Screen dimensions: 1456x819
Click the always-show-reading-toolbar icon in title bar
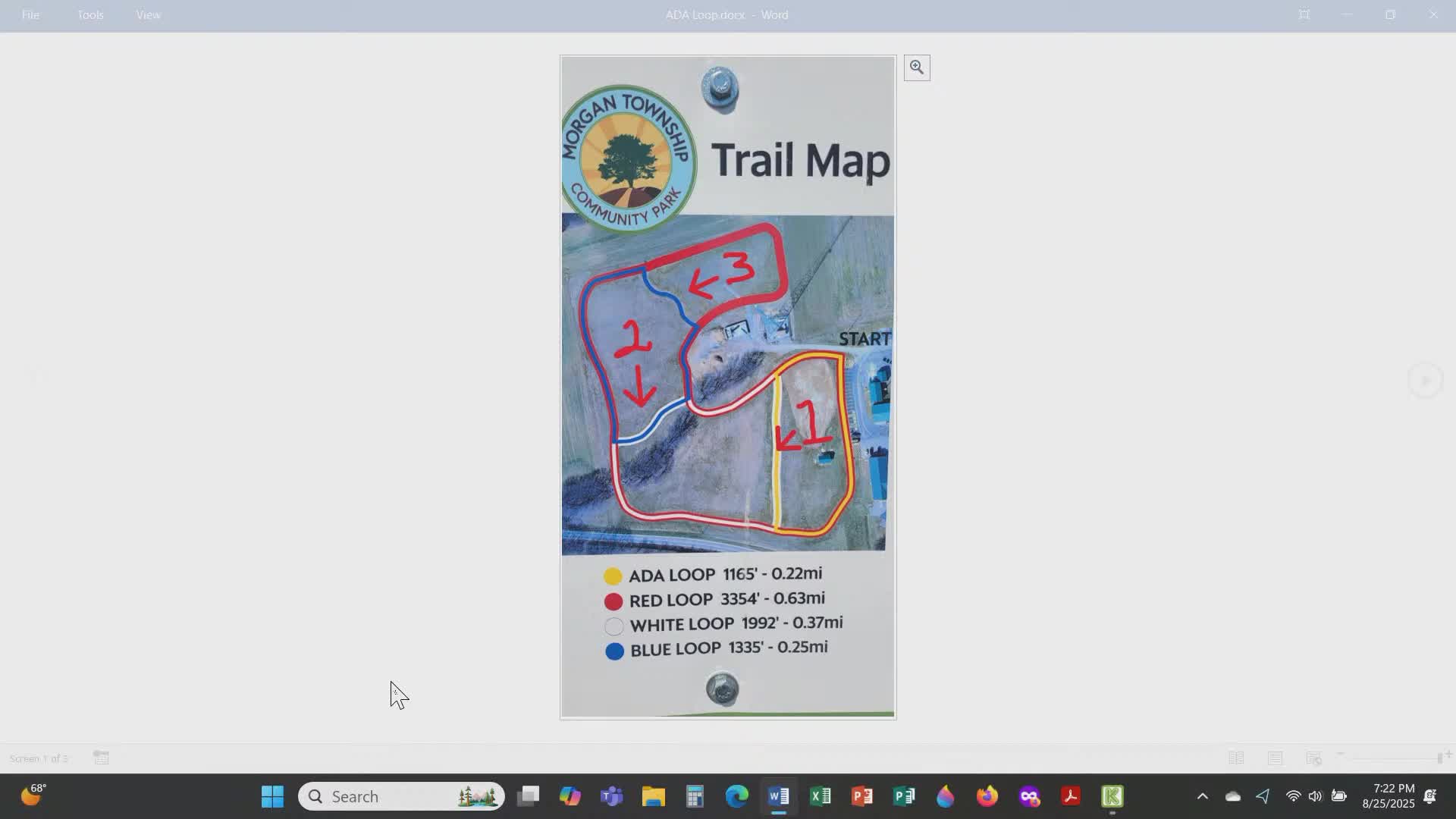click(1304, 14)
